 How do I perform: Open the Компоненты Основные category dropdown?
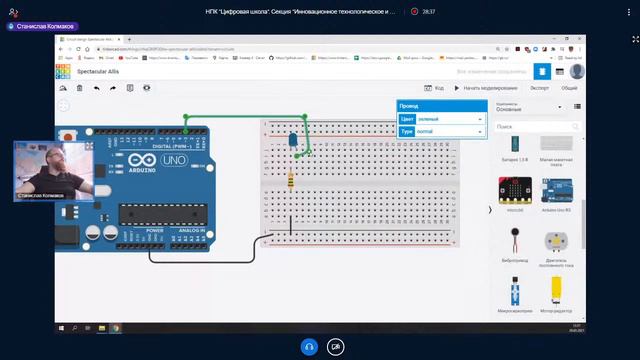(529, 107)
